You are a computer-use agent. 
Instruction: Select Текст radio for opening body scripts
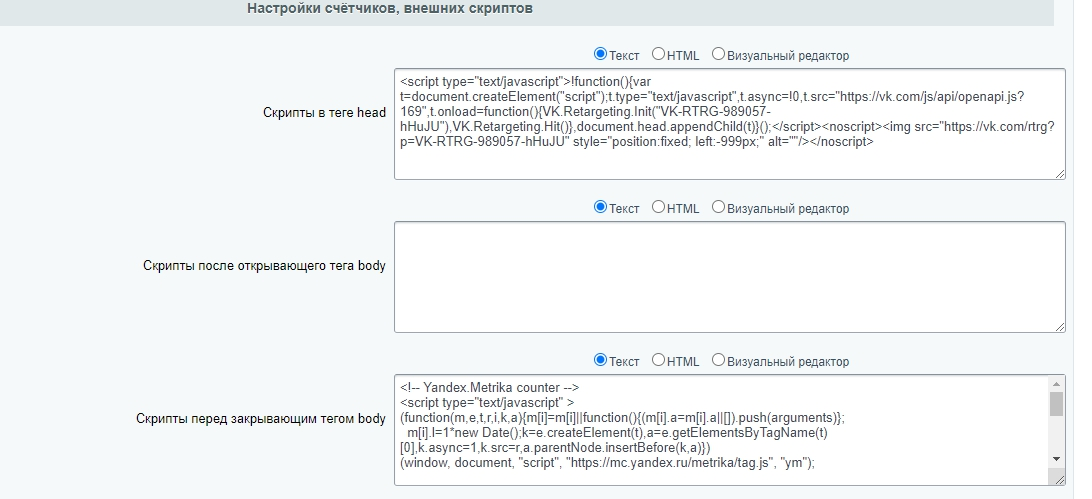click(x=601, y=207)
